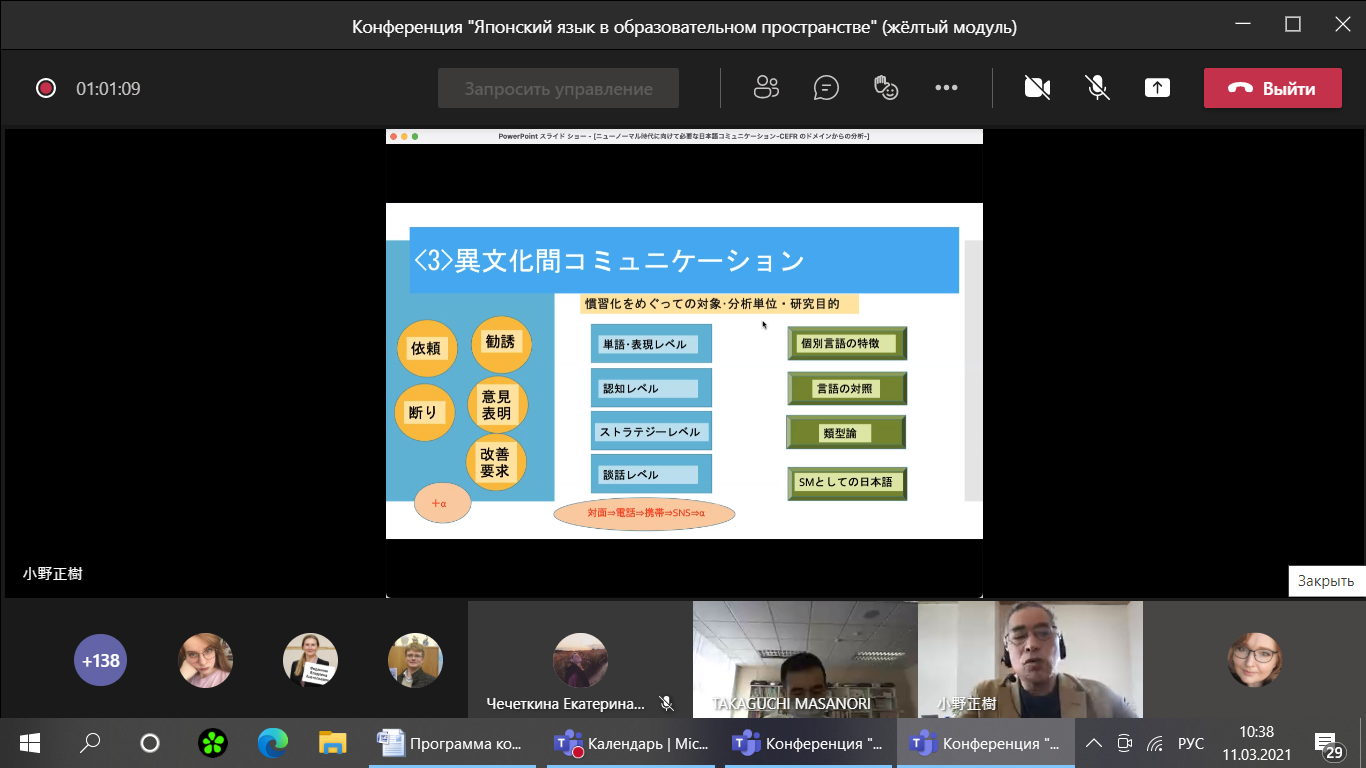The image size is (1366, 768).
Task: Click the Закрыть button
Action: tap(1325, 581)
